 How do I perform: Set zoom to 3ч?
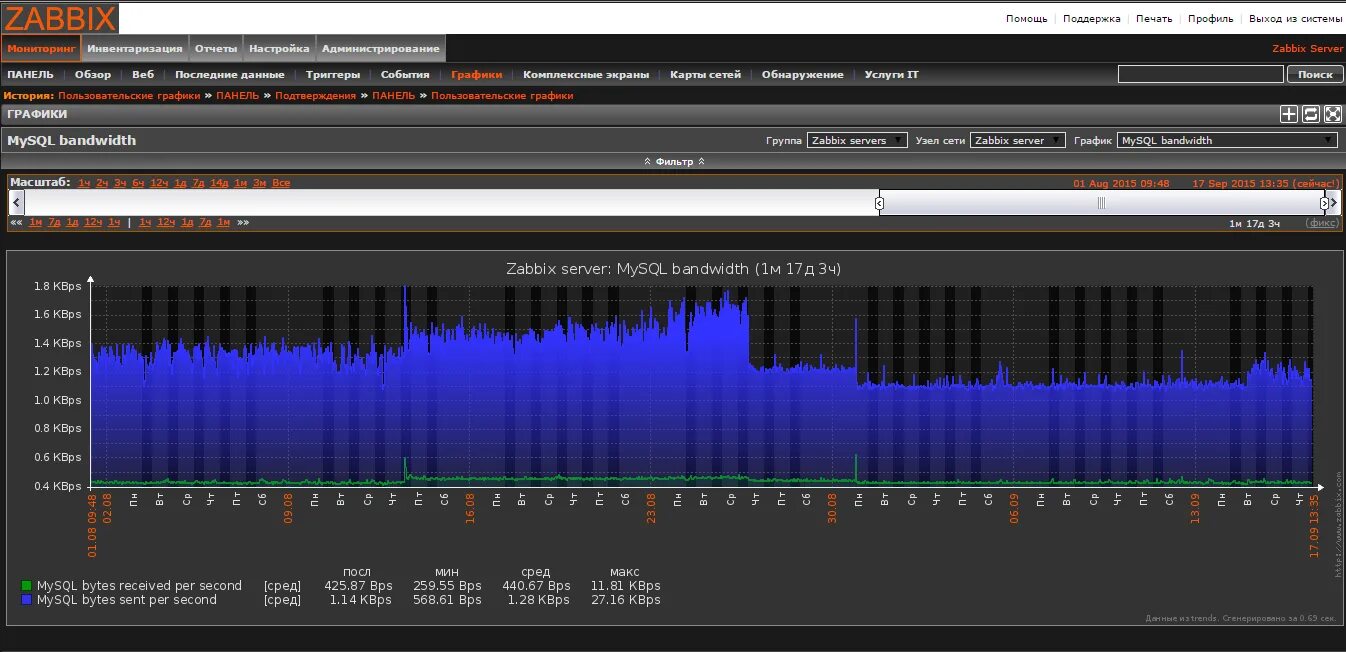click(120, 183)
